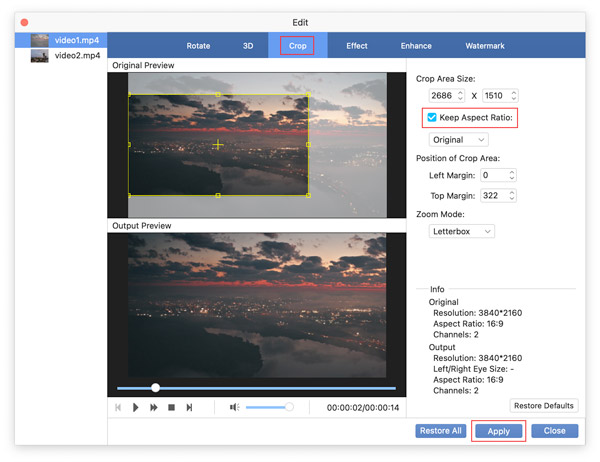
Task: Click the video1.mp4 thumbnail
Action: coord(39,40)
